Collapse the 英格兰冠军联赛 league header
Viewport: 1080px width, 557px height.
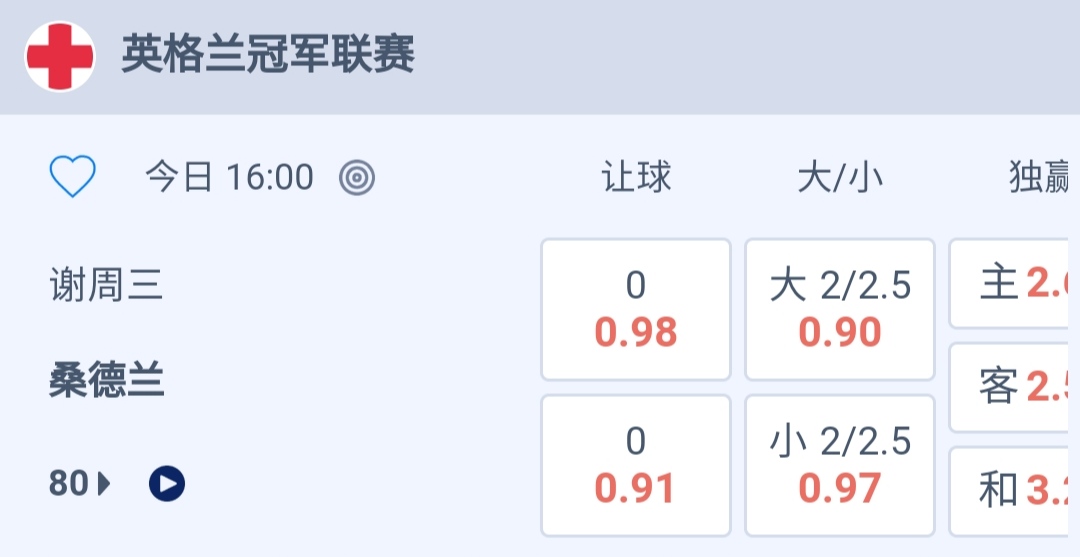pyautogui.click(x=268, y=55)
